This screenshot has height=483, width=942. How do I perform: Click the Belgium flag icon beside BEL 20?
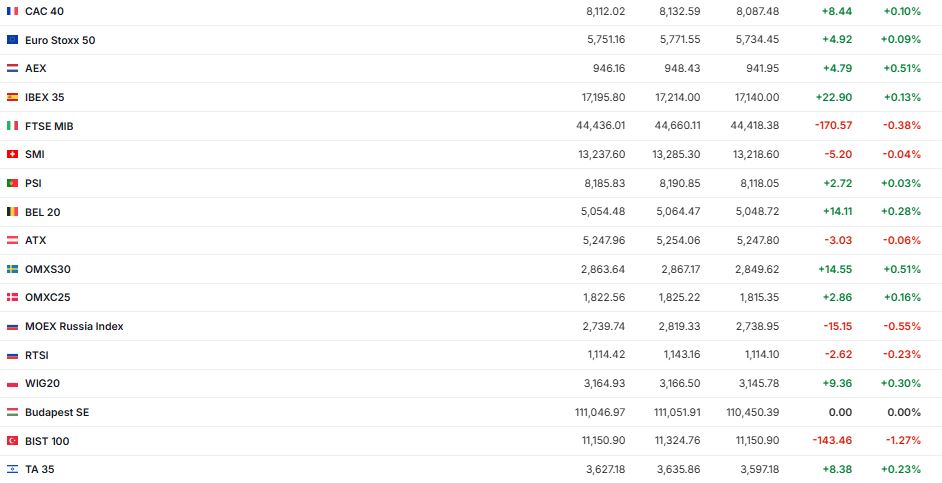(12, 212)
